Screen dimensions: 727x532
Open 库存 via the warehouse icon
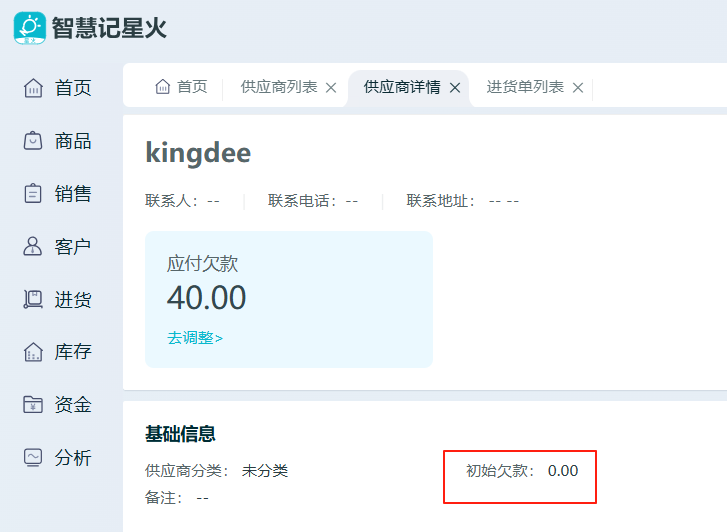point(33,352)
